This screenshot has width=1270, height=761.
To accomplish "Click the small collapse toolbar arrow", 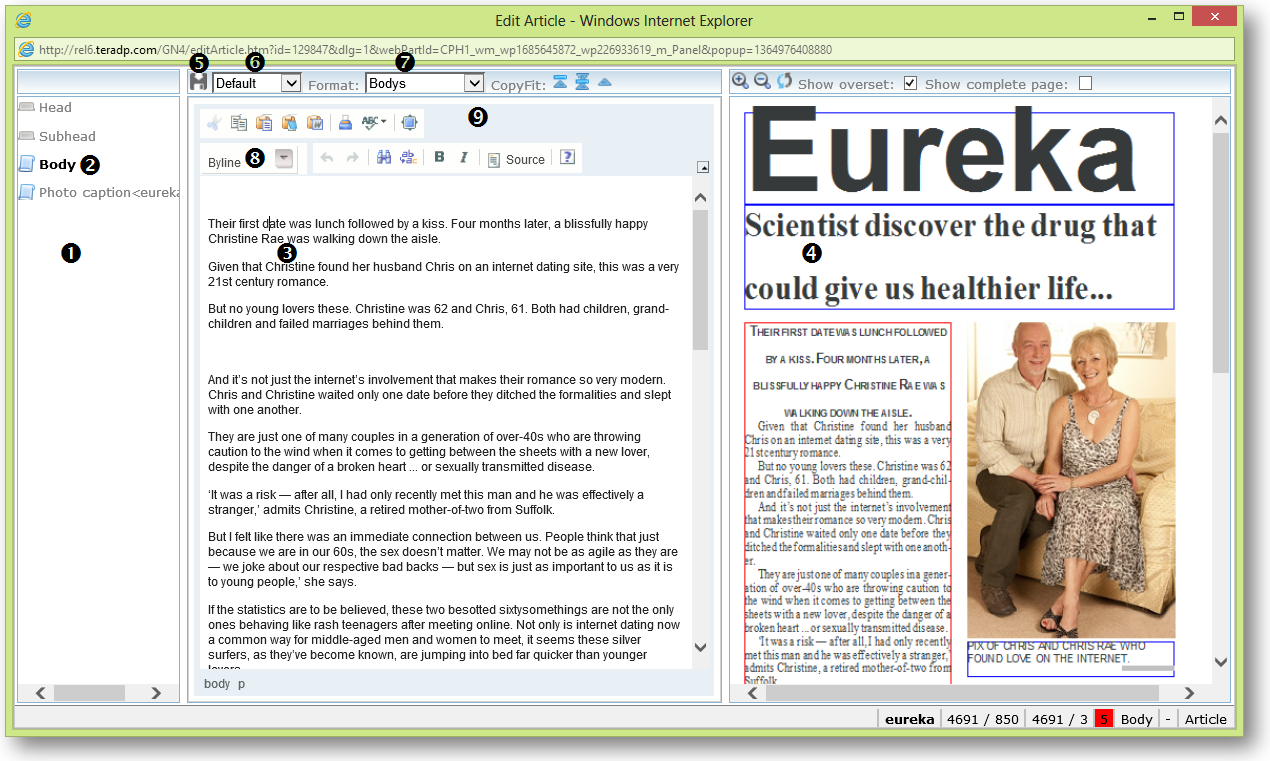I will [x=703, y=167].
